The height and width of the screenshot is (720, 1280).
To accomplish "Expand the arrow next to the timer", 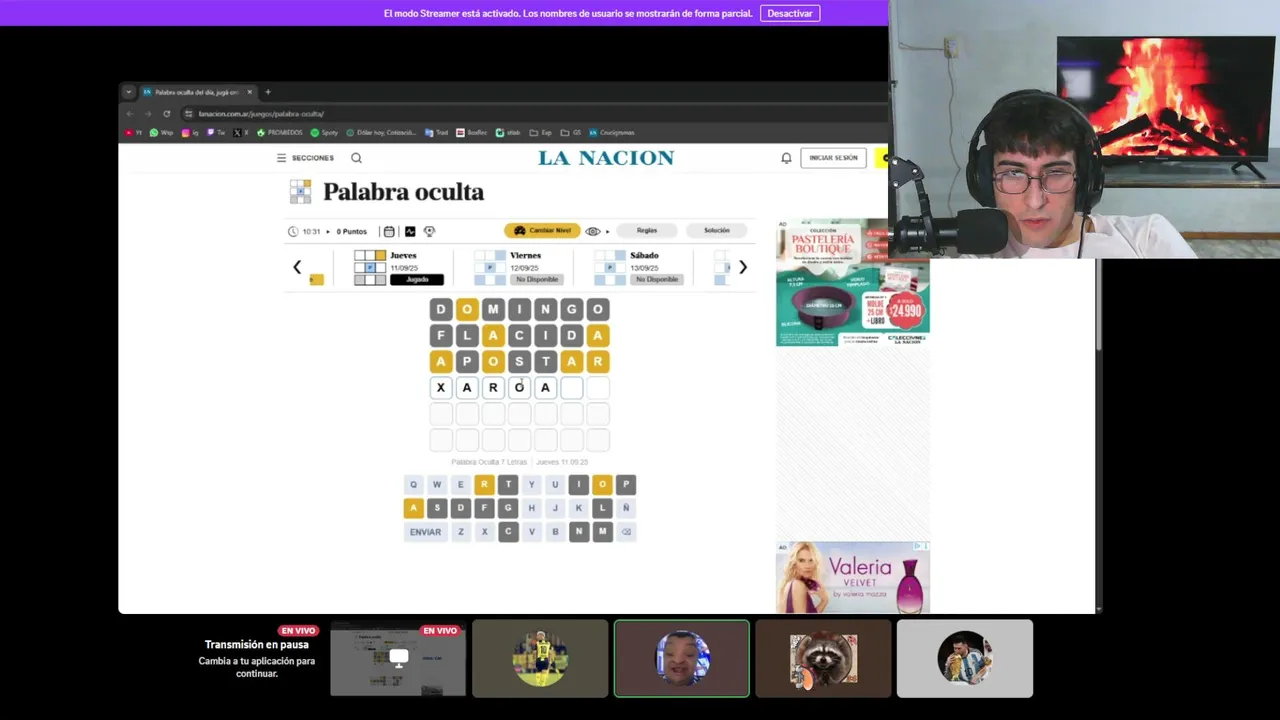I will point(328,231).
